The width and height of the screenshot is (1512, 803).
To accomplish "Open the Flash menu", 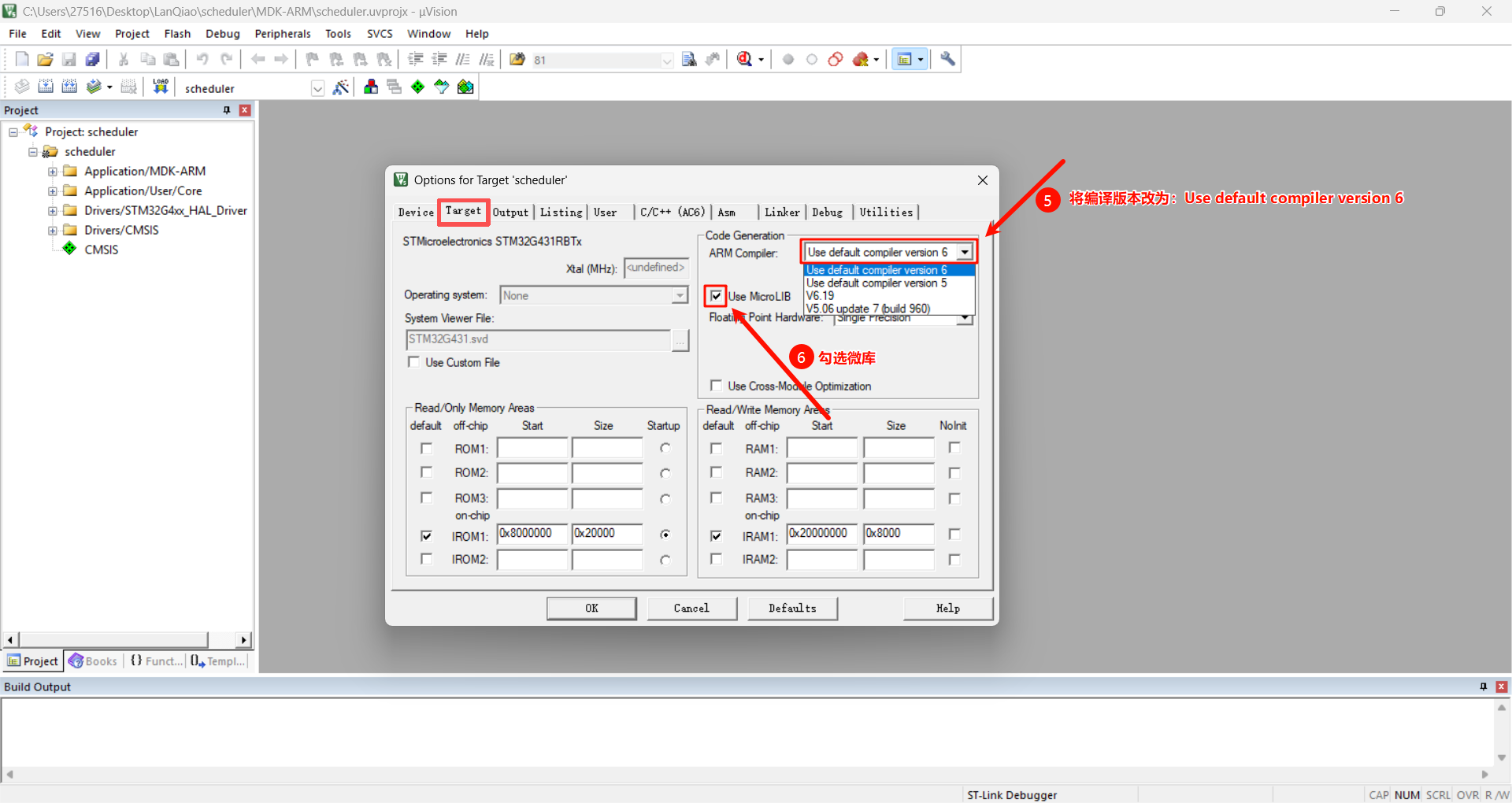I will (x=177, y=34).
